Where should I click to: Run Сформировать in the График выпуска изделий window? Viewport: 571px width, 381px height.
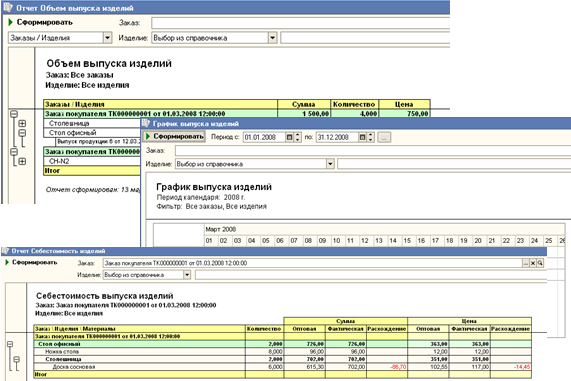click(x=174, y=136)
